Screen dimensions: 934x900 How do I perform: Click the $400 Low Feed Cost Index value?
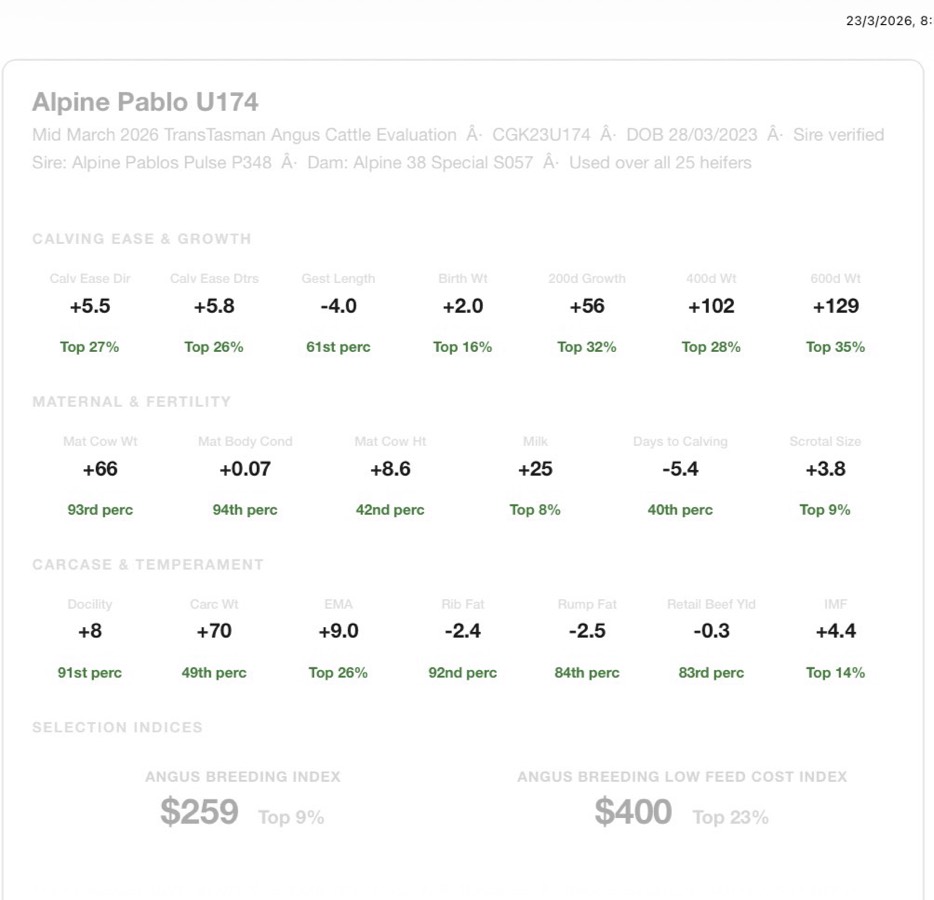pyautogui.click(x=633, y=812)
